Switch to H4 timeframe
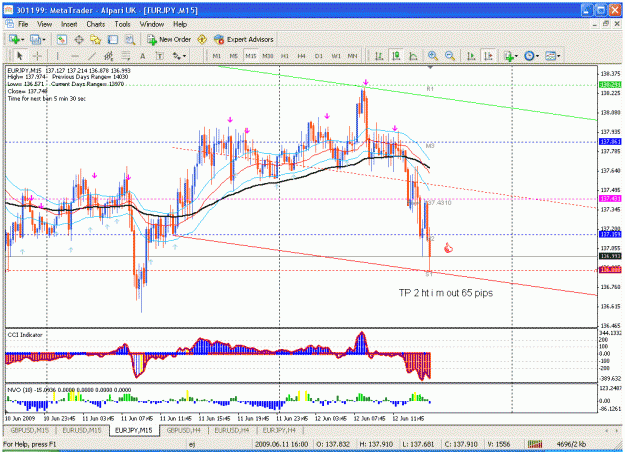 pyautogui.click(x=301, y=56)
